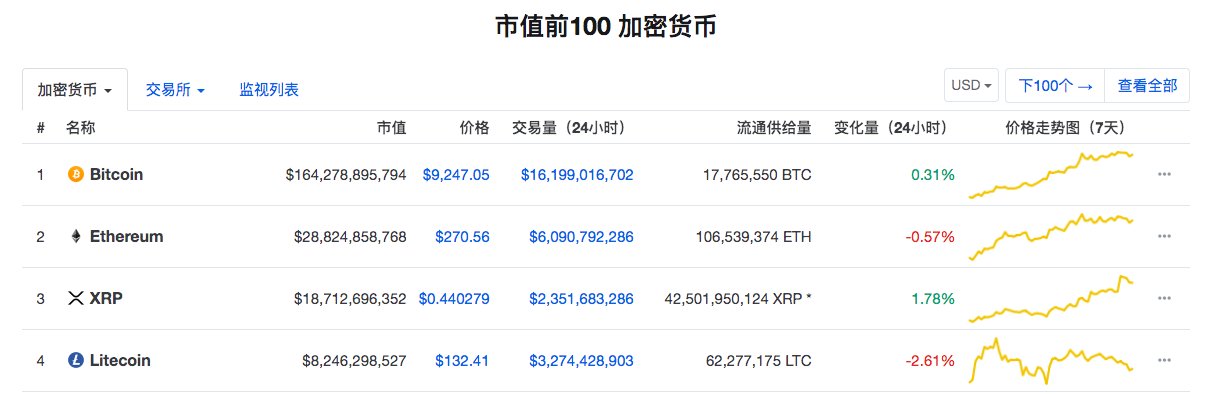1213x394 pixels.
Task: Click Bitcoin volume $16,199,016,702
Action: pyautogui.click(x=577, y=175)
